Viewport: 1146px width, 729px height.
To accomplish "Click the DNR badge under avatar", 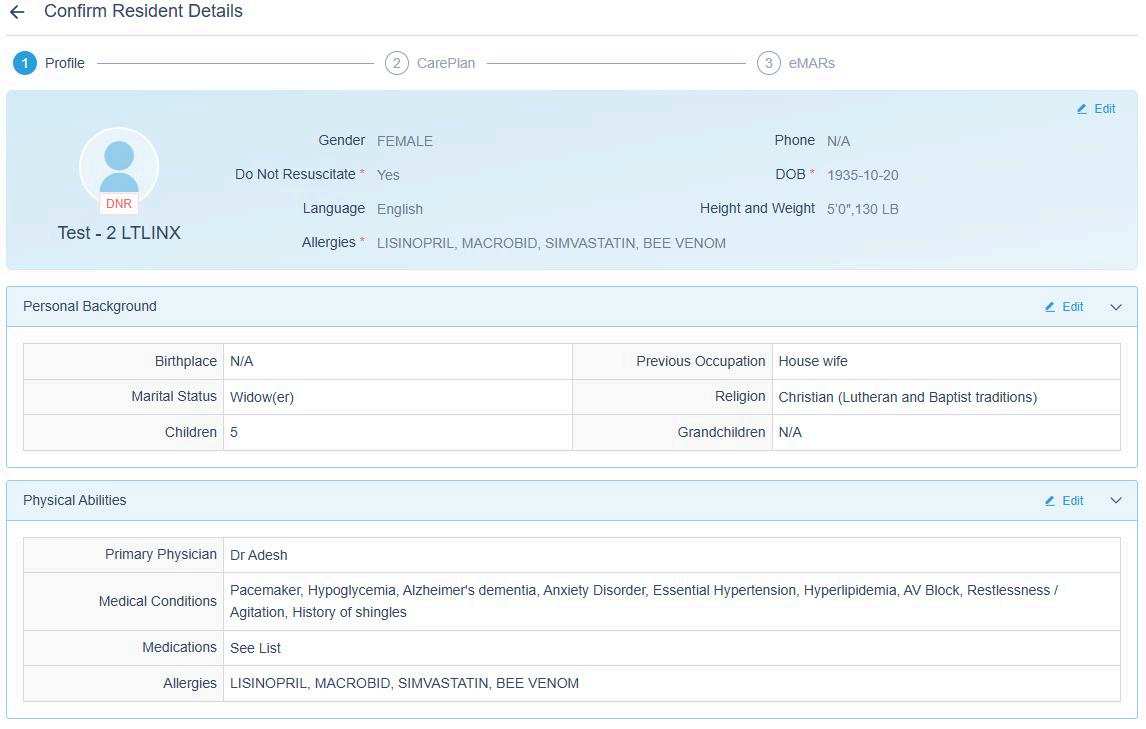I will [119, 204].
